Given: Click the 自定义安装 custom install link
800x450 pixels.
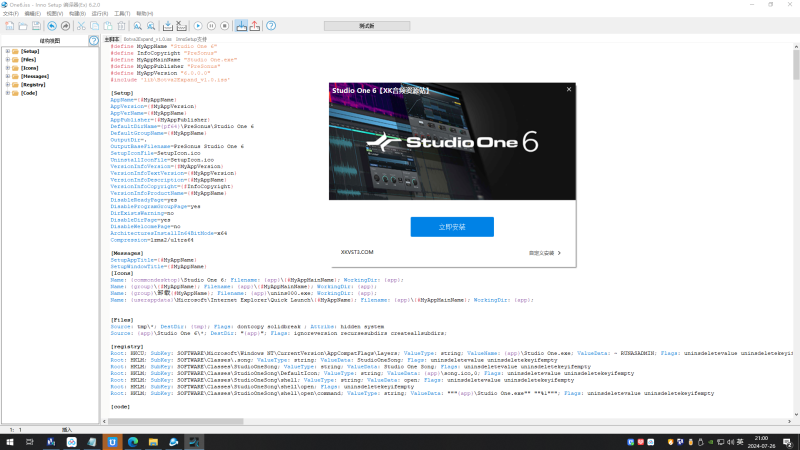Looking at the screenshot, I should (x=544, y=253).
